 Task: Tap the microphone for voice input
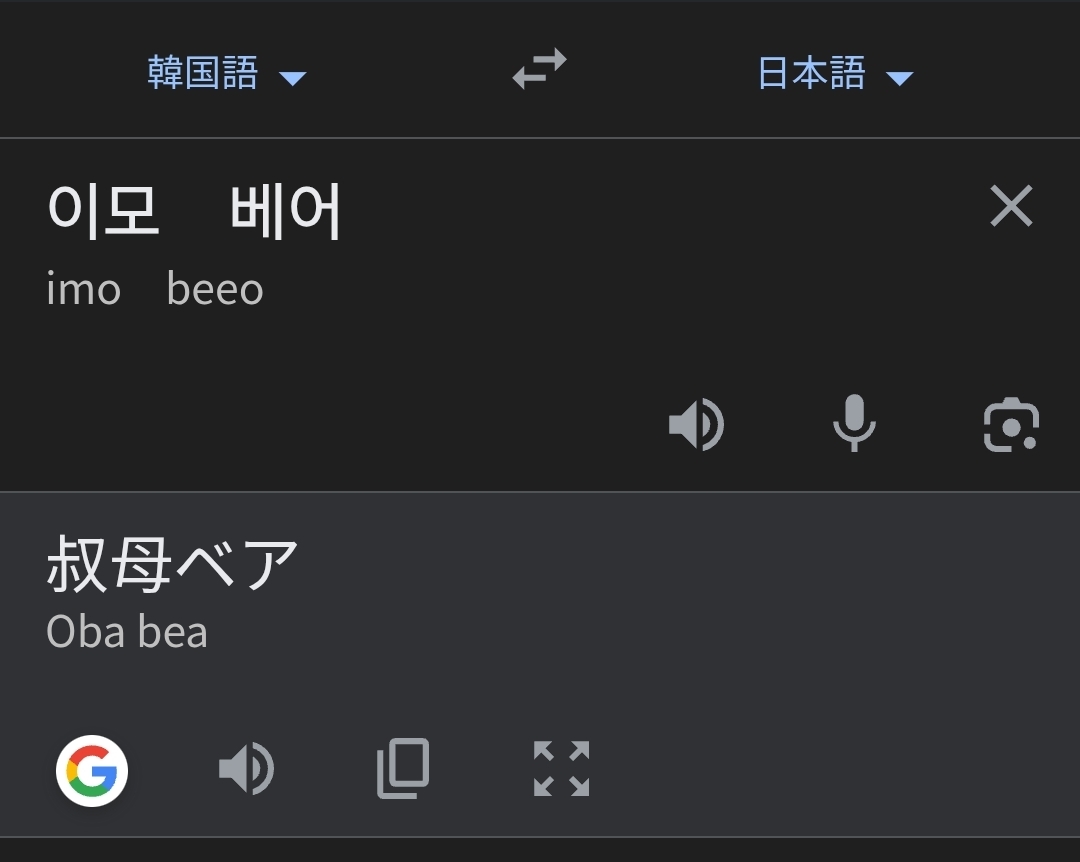[853, 423]
